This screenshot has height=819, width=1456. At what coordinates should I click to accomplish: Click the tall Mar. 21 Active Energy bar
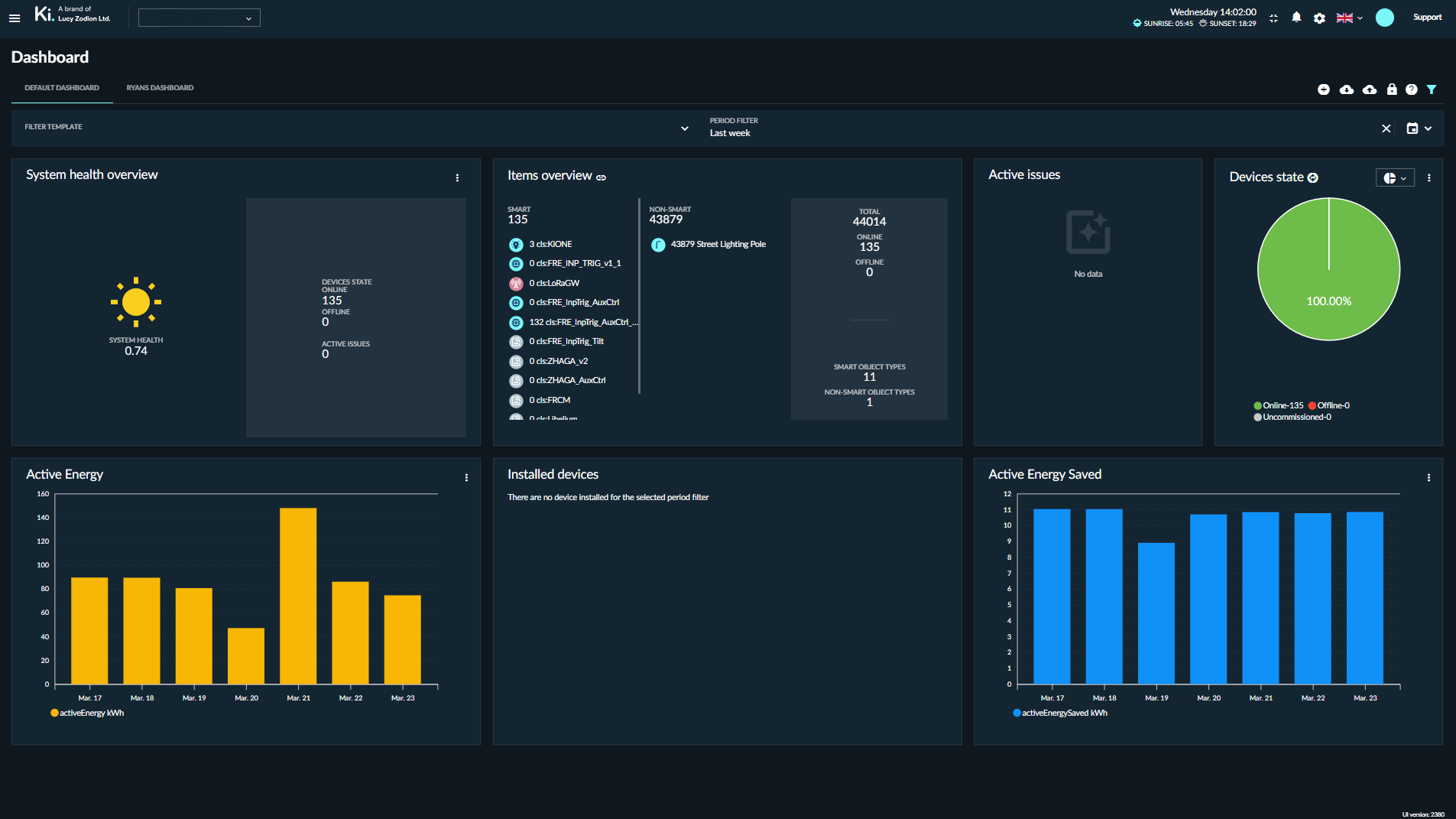pos(298,595)
